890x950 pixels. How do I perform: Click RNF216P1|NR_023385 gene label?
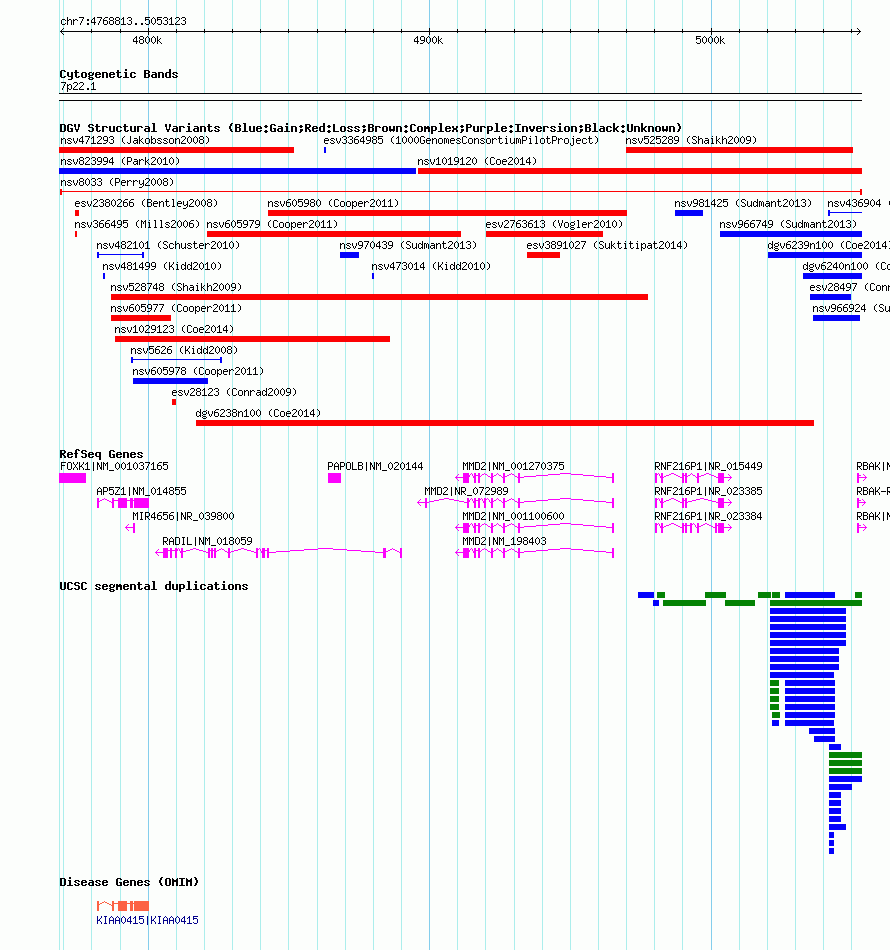[x=708, y=491]
